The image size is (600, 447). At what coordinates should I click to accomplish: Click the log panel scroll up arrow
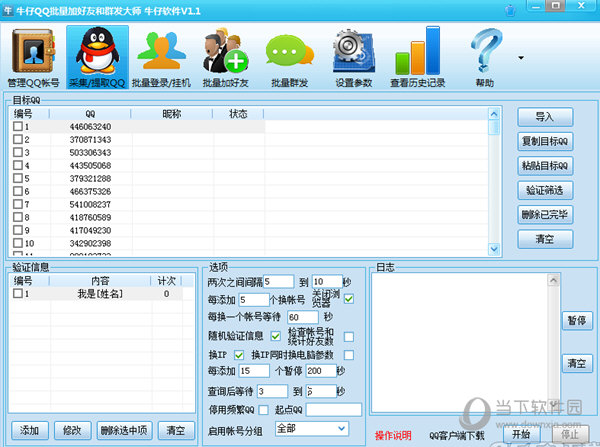553,281
